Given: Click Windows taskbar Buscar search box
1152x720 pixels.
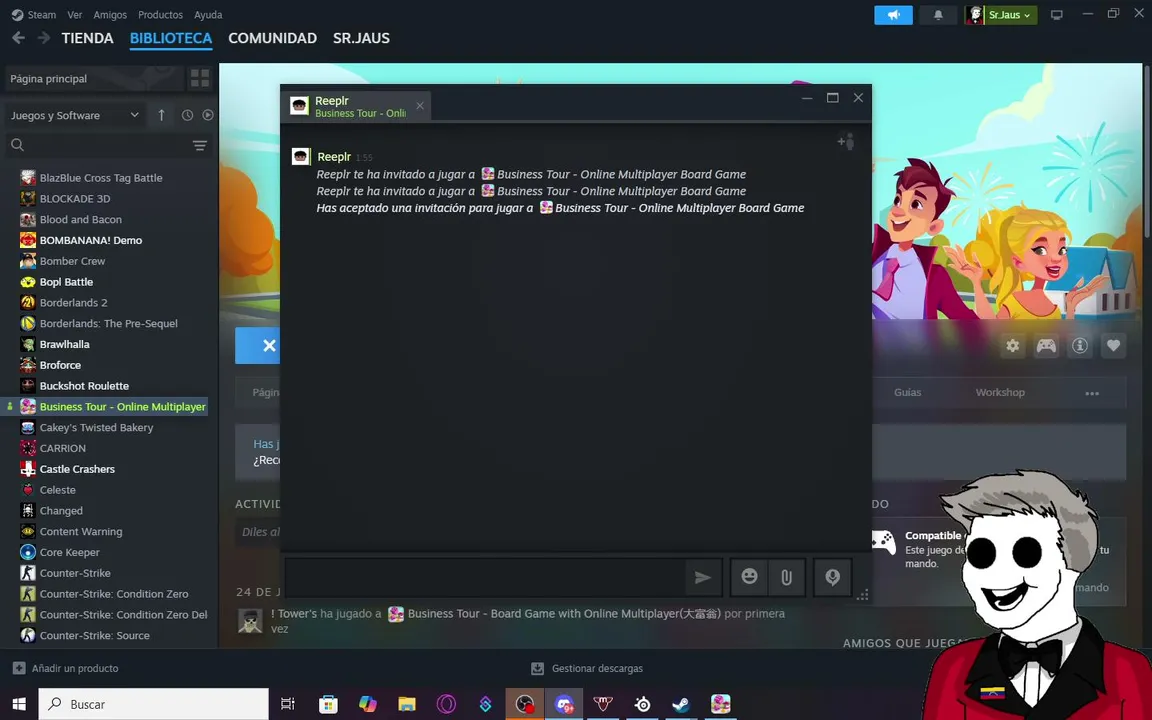Looking at the screenshot, I should tap(154, 704).
